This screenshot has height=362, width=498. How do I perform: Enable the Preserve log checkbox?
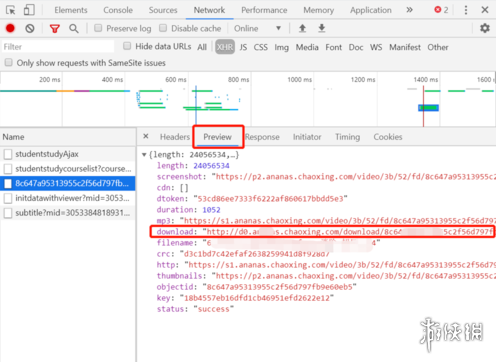pyautogui.click(x=98, y=28)
